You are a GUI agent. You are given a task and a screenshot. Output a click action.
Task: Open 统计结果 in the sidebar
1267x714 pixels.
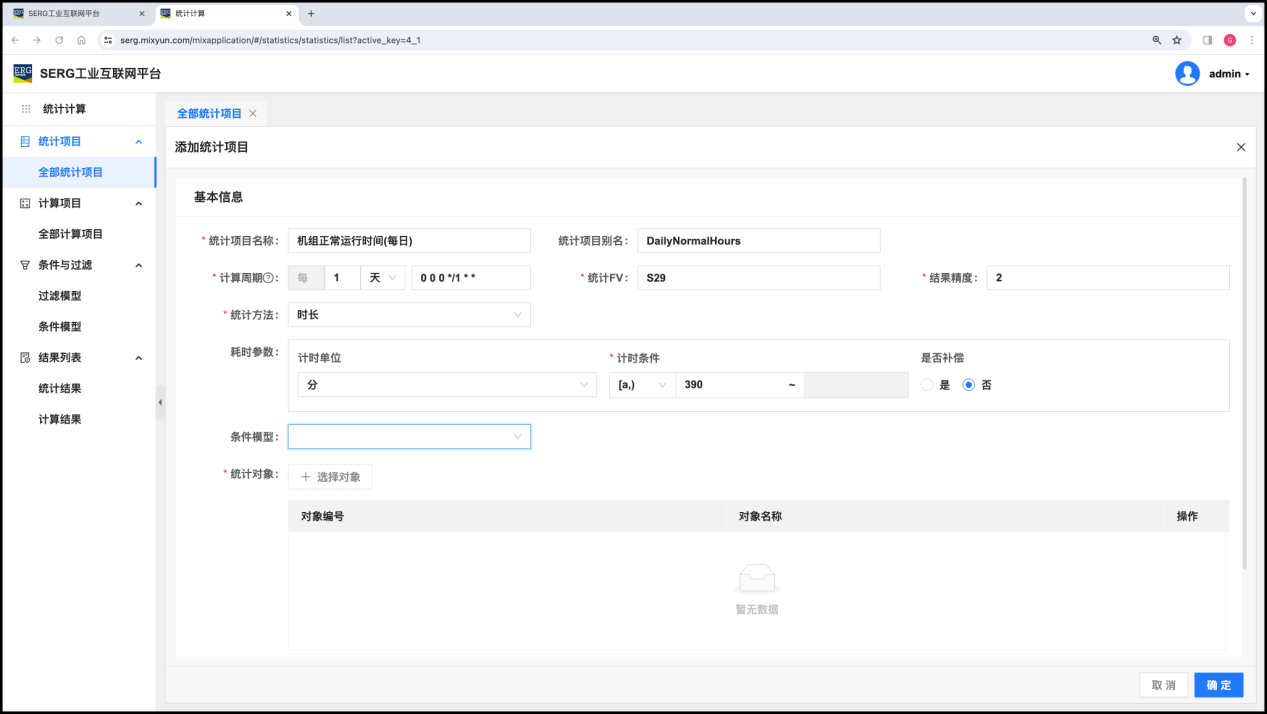60,389
